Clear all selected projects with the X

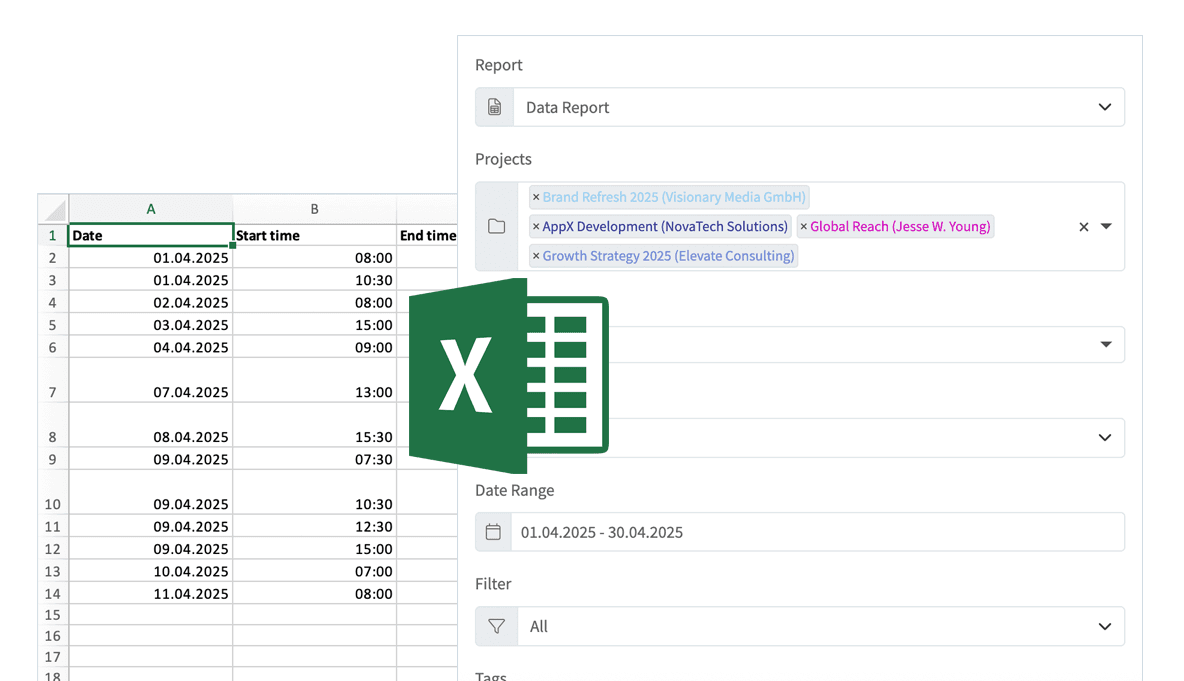tap(1084, 226)
